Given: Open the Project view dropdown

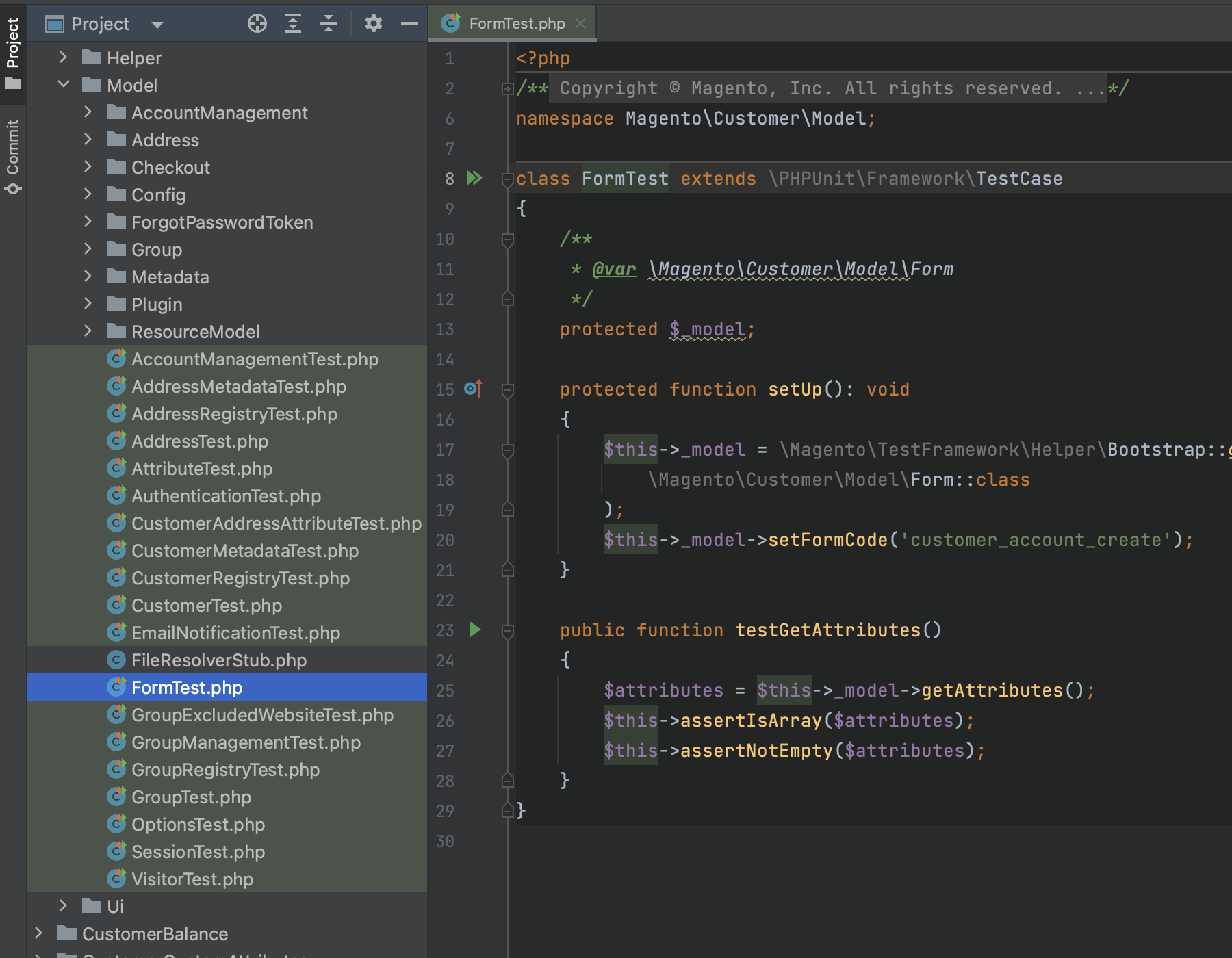Looking at the screenshot, I should [x=157, y=25].
